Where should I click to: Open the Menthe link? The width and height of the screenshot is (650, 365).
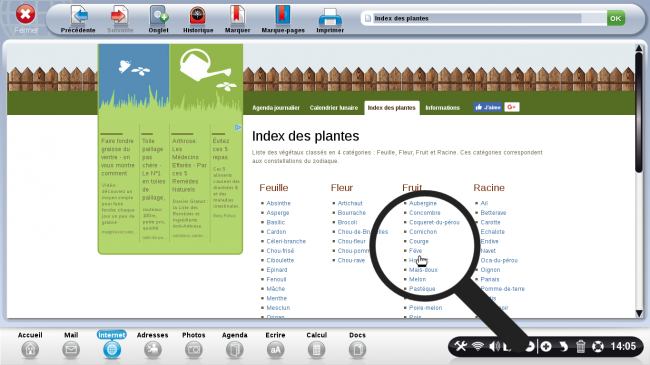(x=276, y=299)
